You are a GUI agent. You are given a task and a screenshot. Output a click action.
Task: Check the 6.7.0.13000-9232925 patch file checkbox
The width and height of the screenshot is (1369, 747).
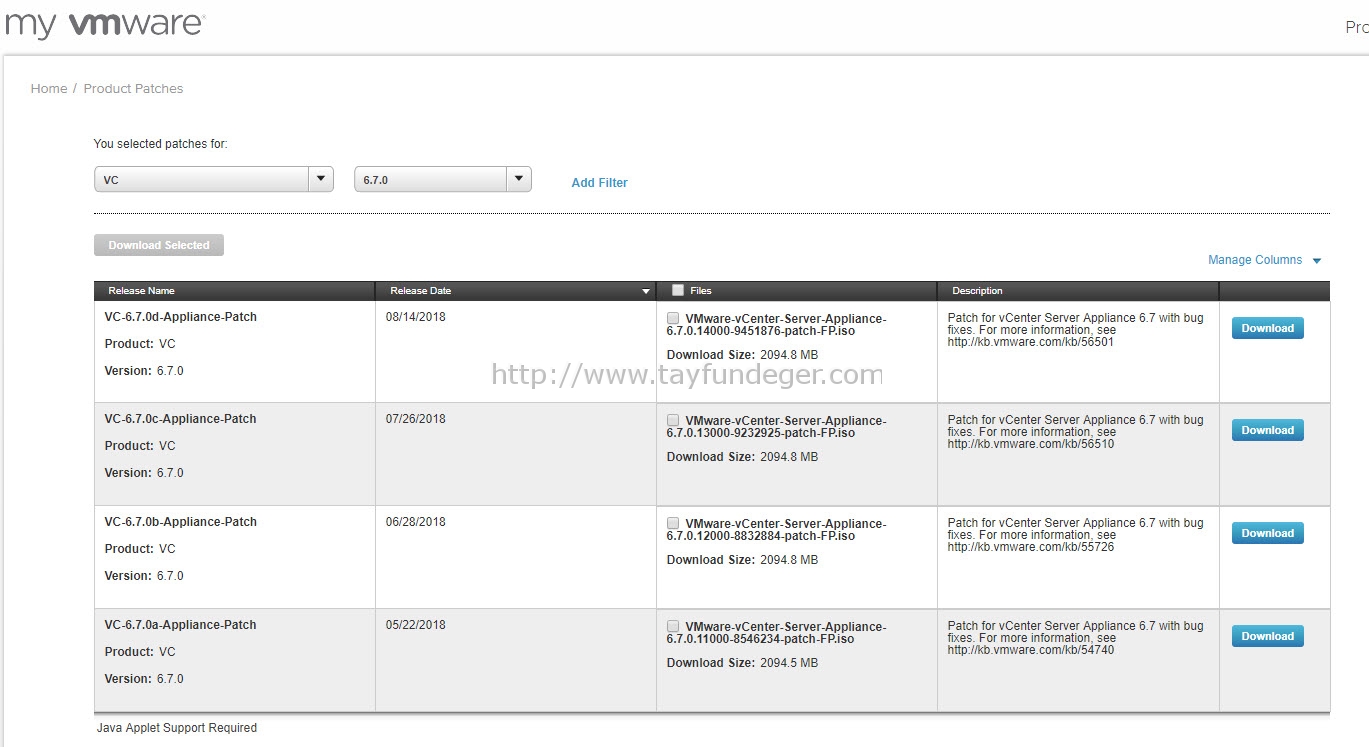click(673, 420)
